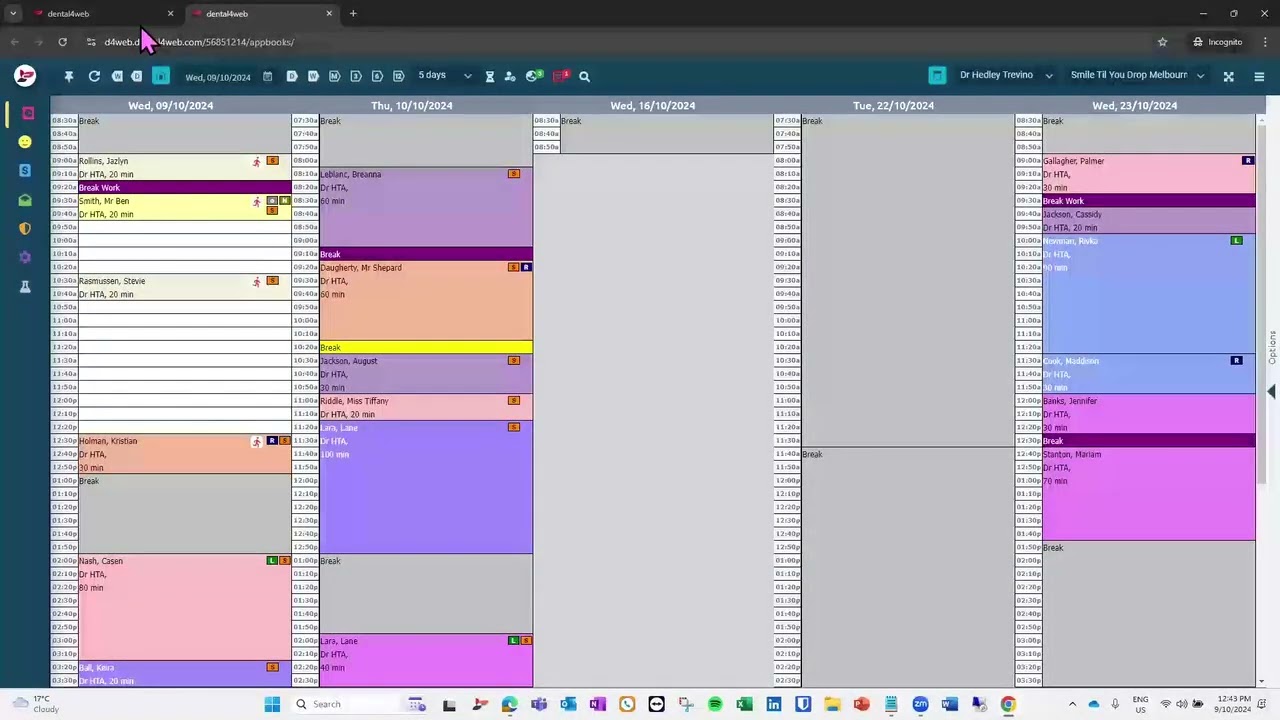Advance one day with the forward D icon
Image resolution: width=1280 pixels, height=720 pixels.
(292, 76)
